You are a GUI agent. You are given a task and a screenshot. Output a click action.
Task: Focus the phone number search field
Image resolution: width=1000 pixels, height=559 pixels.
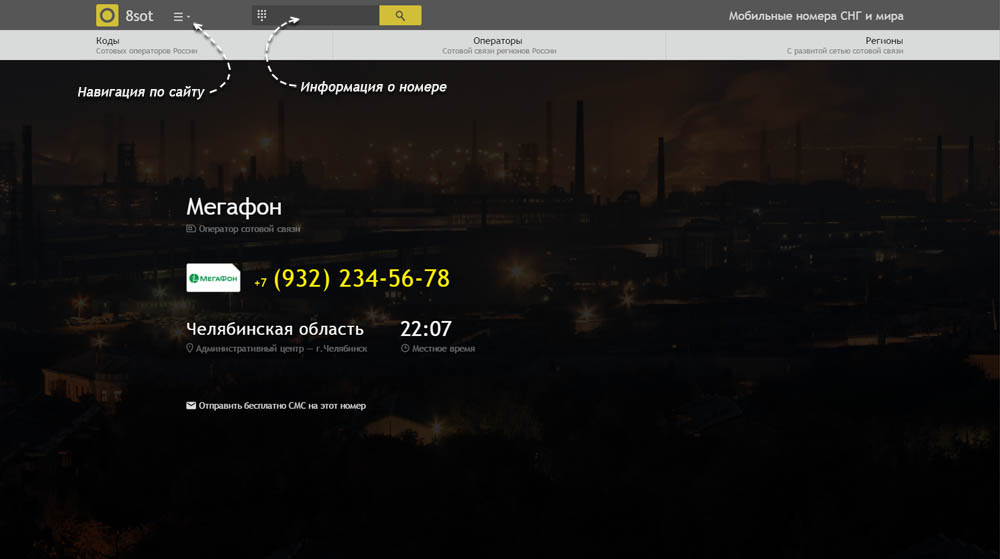(x=316, y=15)
